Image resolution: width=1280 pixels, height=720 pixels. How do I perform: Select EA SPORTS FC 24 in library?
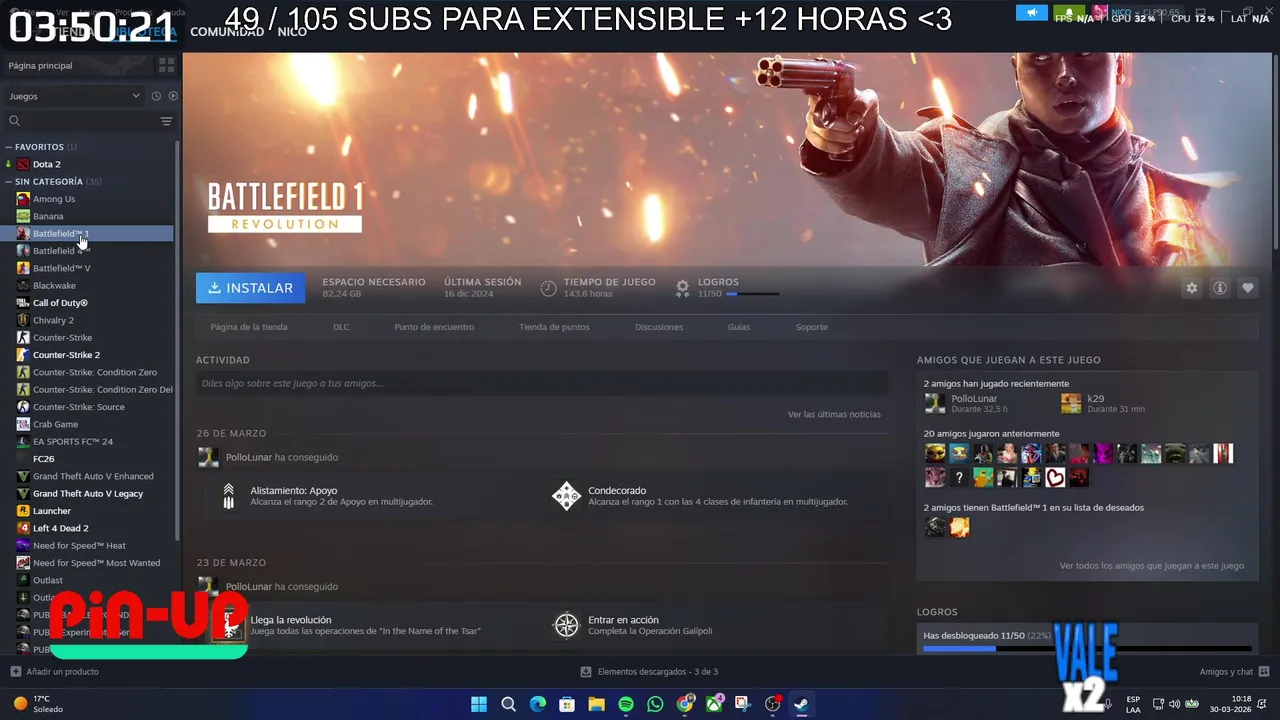click(88, 441)
